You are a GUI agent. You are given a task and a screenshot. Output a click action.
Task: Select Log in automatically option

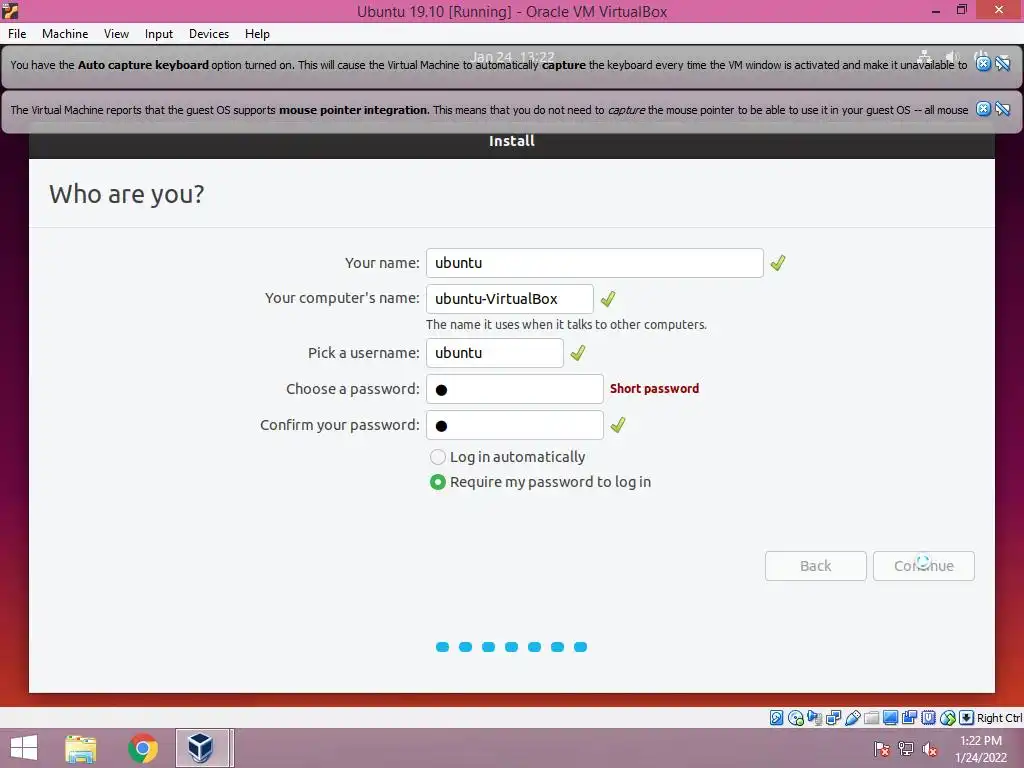[x=507, y=456]
